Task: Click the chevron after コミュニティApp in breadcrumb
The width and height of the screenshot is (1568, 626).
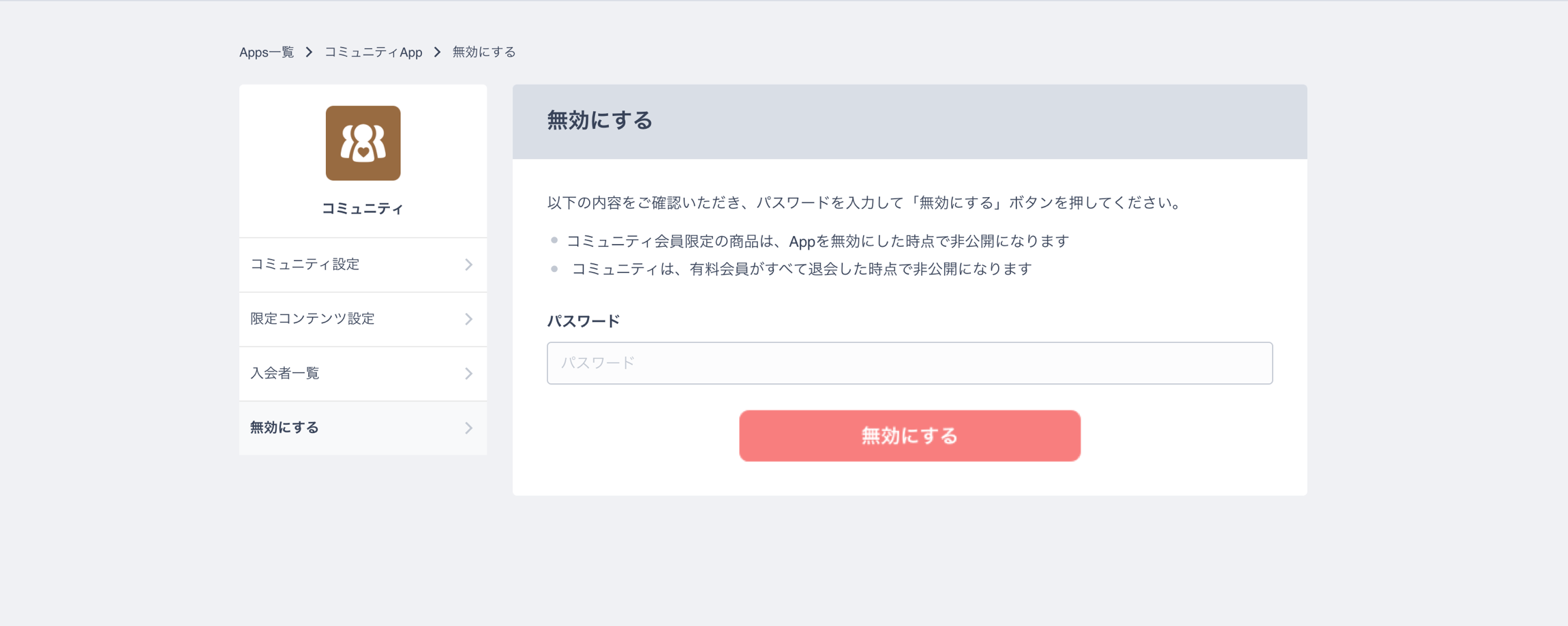Action: (438, 53)
